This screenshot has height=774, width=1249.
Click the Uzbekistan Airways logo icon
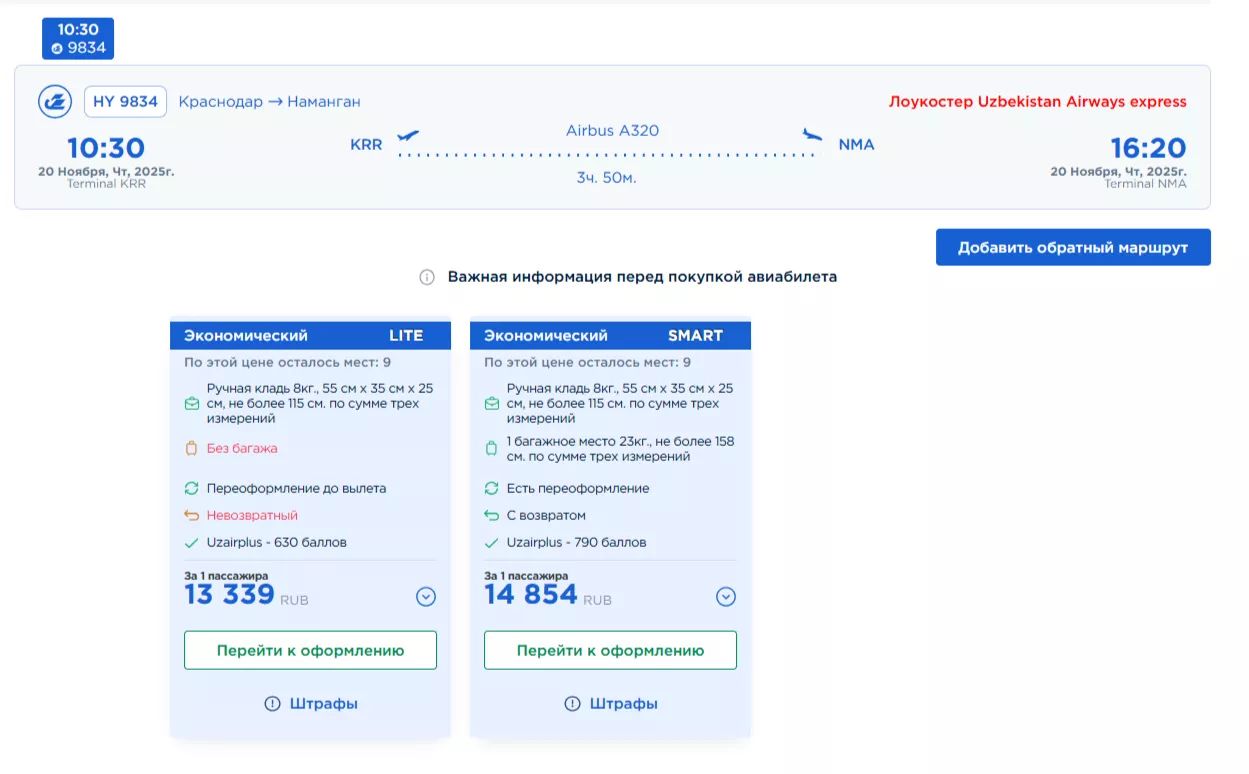point(55,102)
